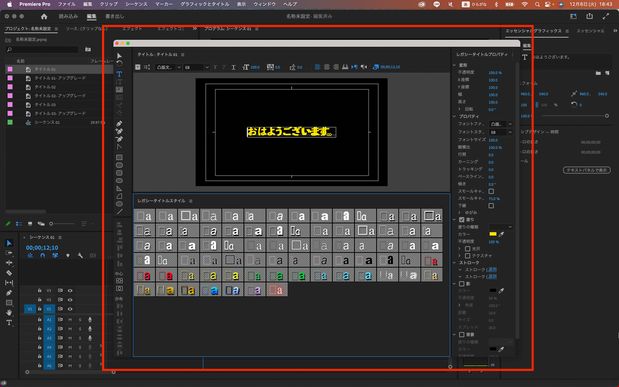Align title text right
Viewport: 619px width, 387px height.
pos(336,67)
